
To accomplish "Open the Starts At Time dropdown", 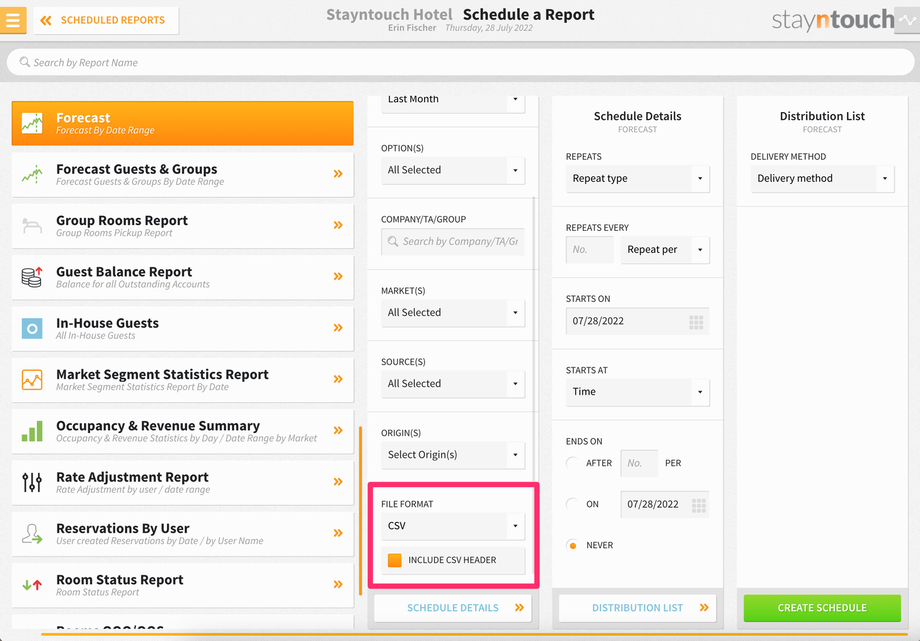I will point(638,392).
